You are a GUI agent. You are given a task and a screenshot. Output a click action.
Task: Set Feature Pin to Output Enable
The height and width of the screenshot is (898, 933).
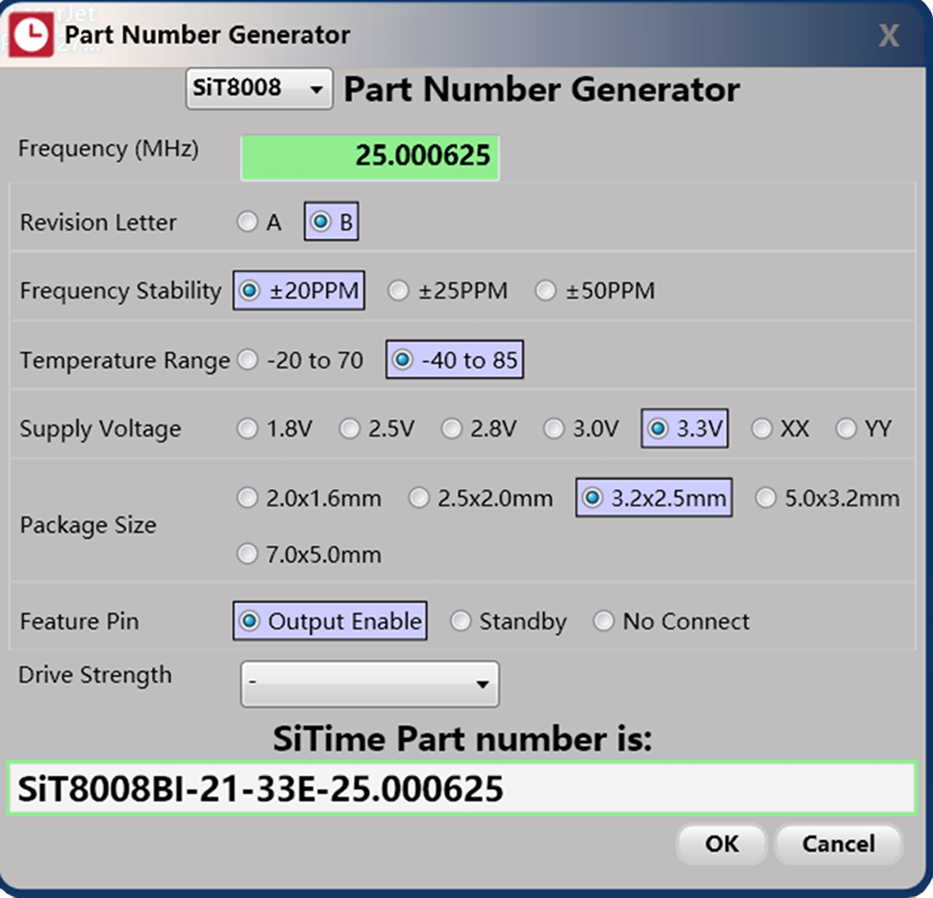tap(330, 621)
